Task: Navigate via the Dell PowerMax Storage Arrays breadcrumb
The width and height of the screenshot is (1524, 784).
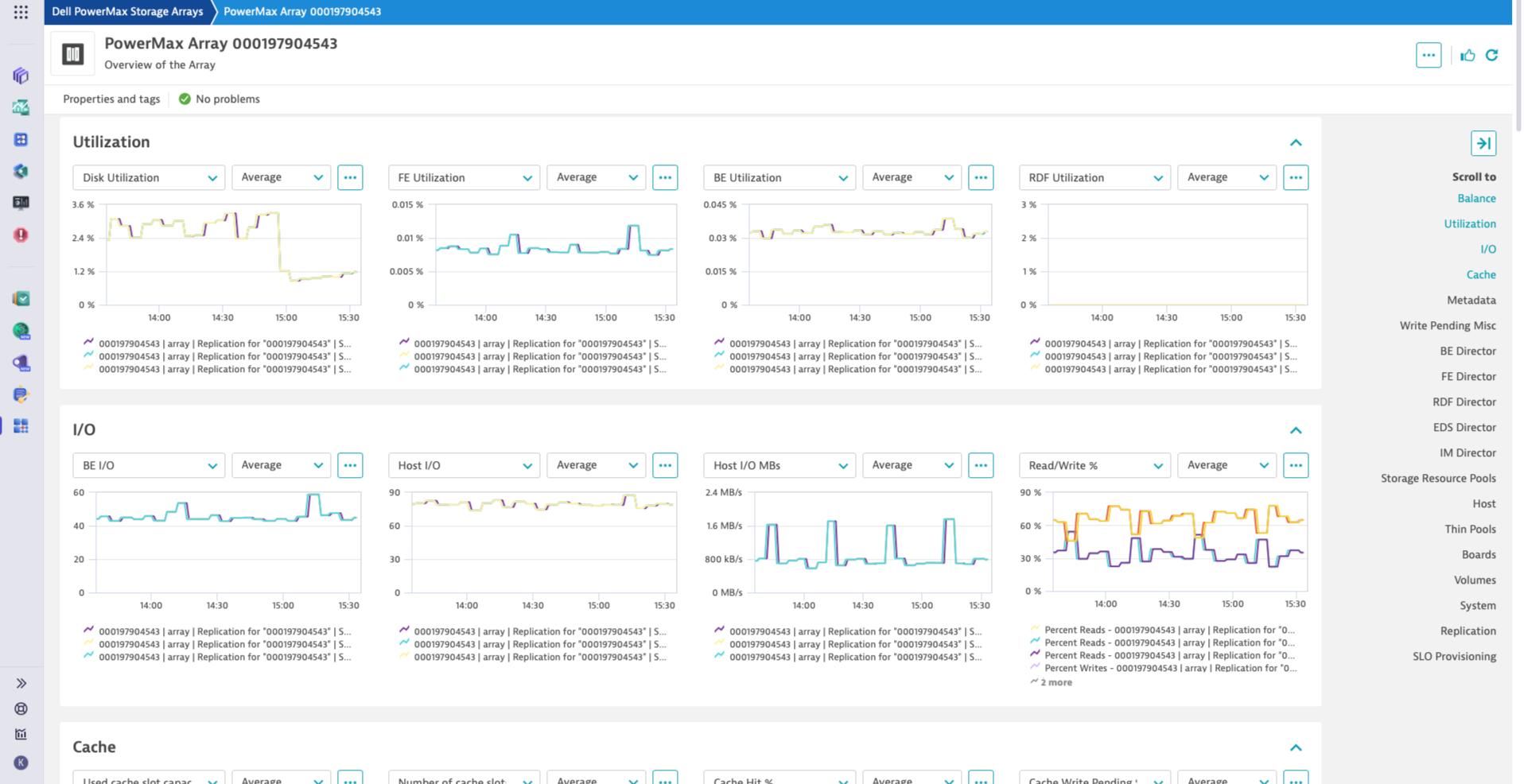Action: point(127,12)
